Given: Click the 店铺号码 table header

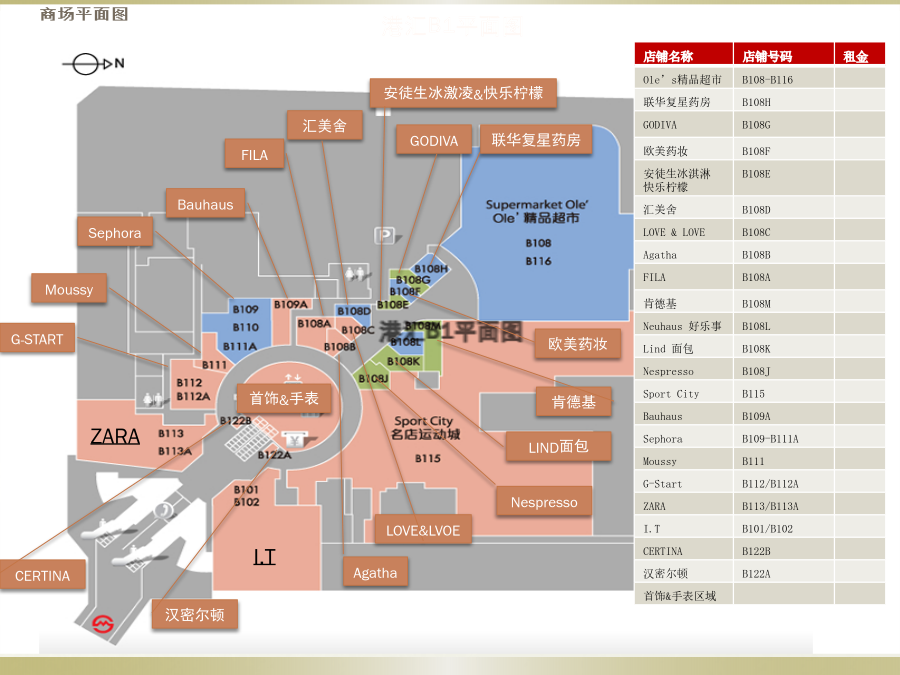Looking at the screenshot, I should click(767, 56).
